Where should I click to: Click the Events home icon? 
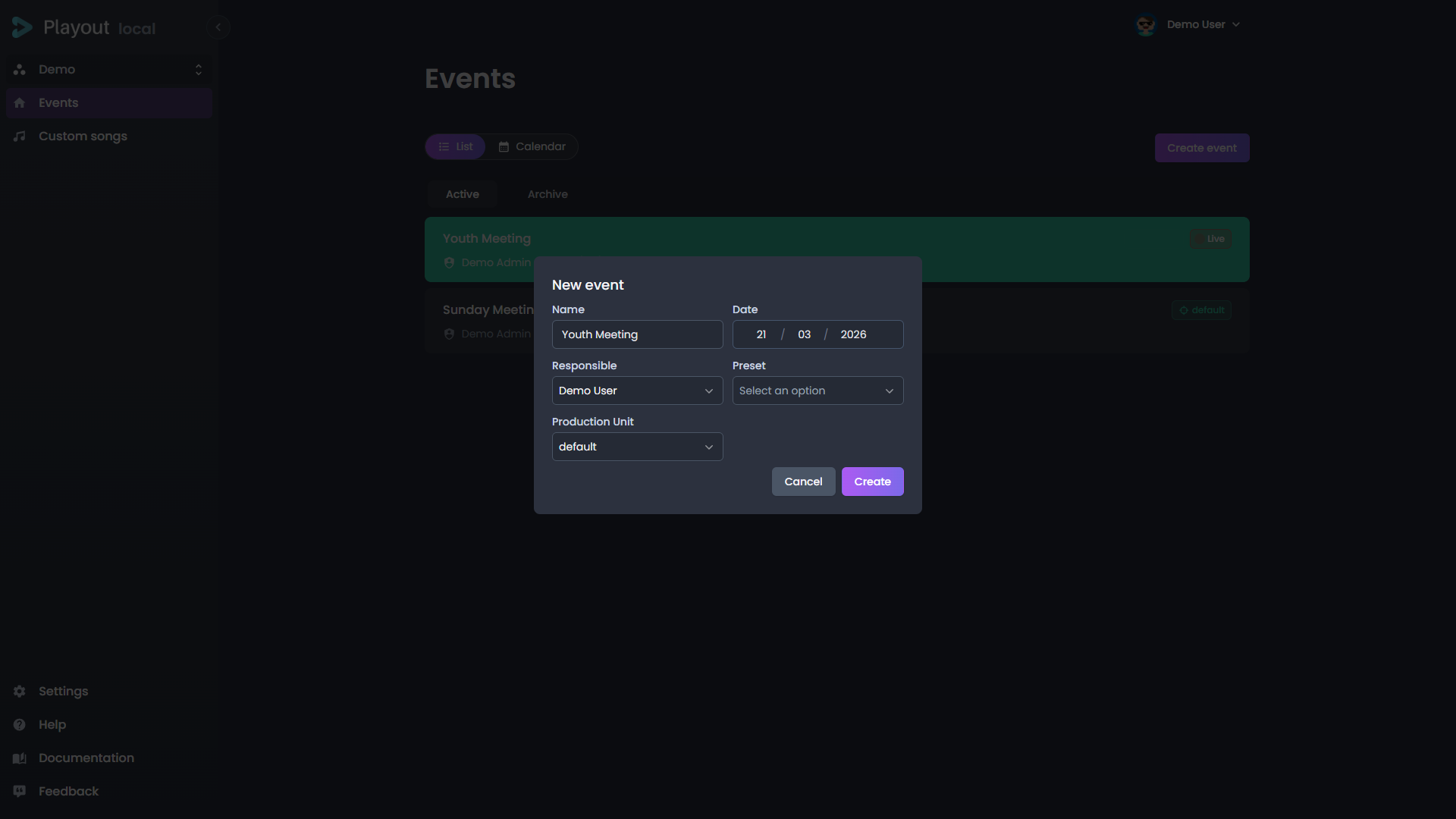point(20,103)
